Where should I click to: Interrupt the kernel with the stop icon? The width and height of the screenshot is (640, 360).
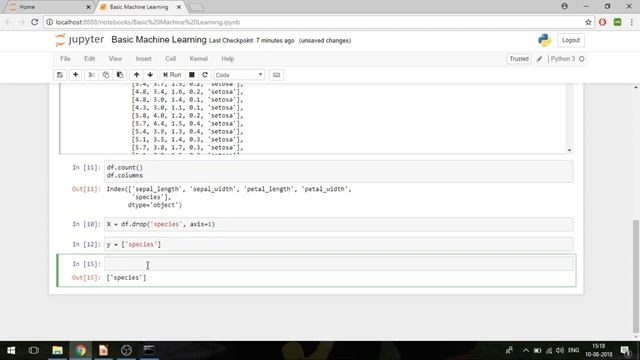191,75
